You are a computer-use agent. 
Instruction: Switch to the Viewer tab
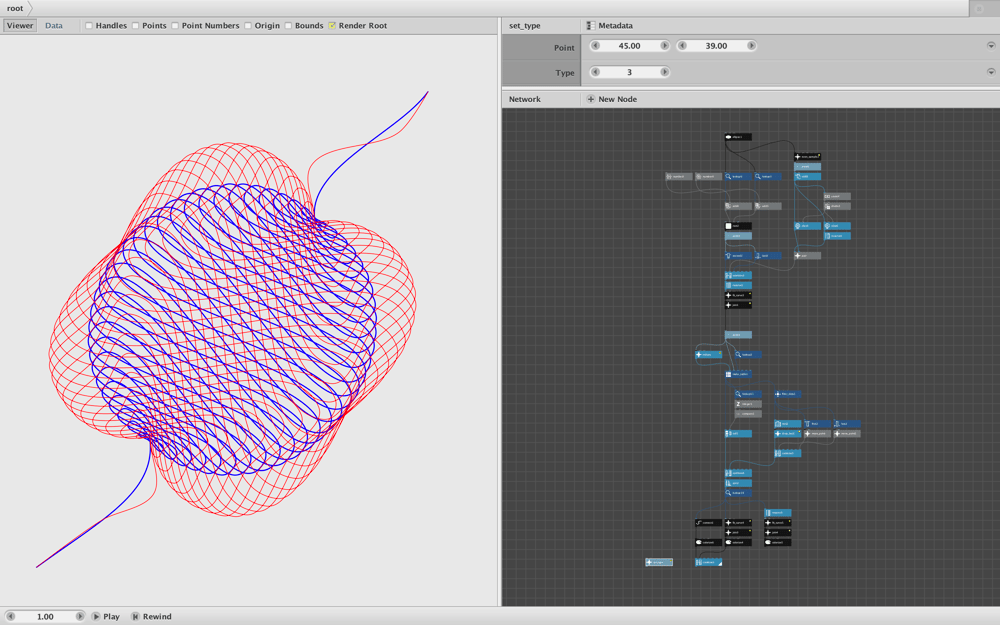click(x=20, y=26)
